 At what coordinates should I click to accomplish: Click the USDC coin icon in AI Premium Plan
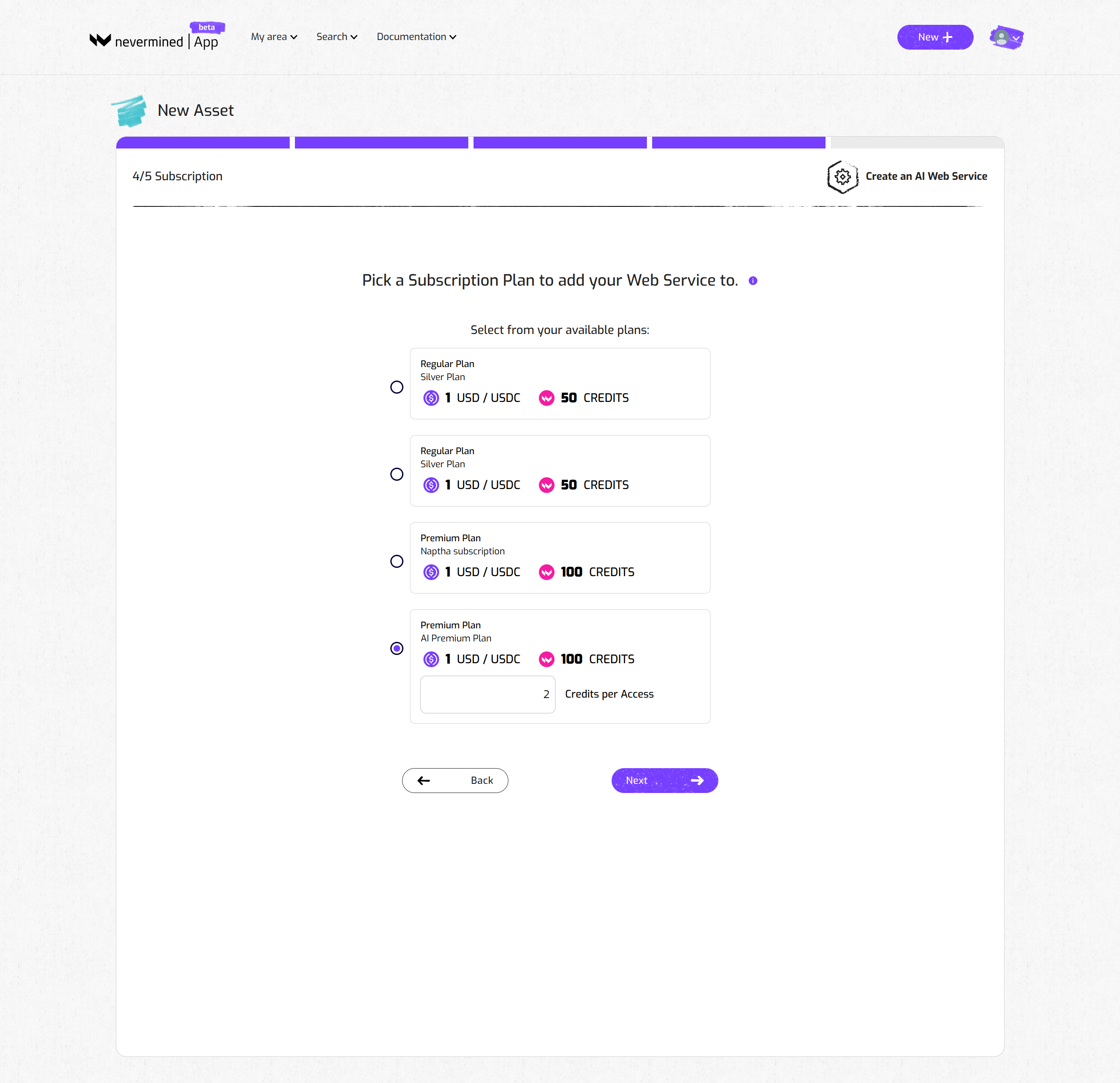(431, 659)
